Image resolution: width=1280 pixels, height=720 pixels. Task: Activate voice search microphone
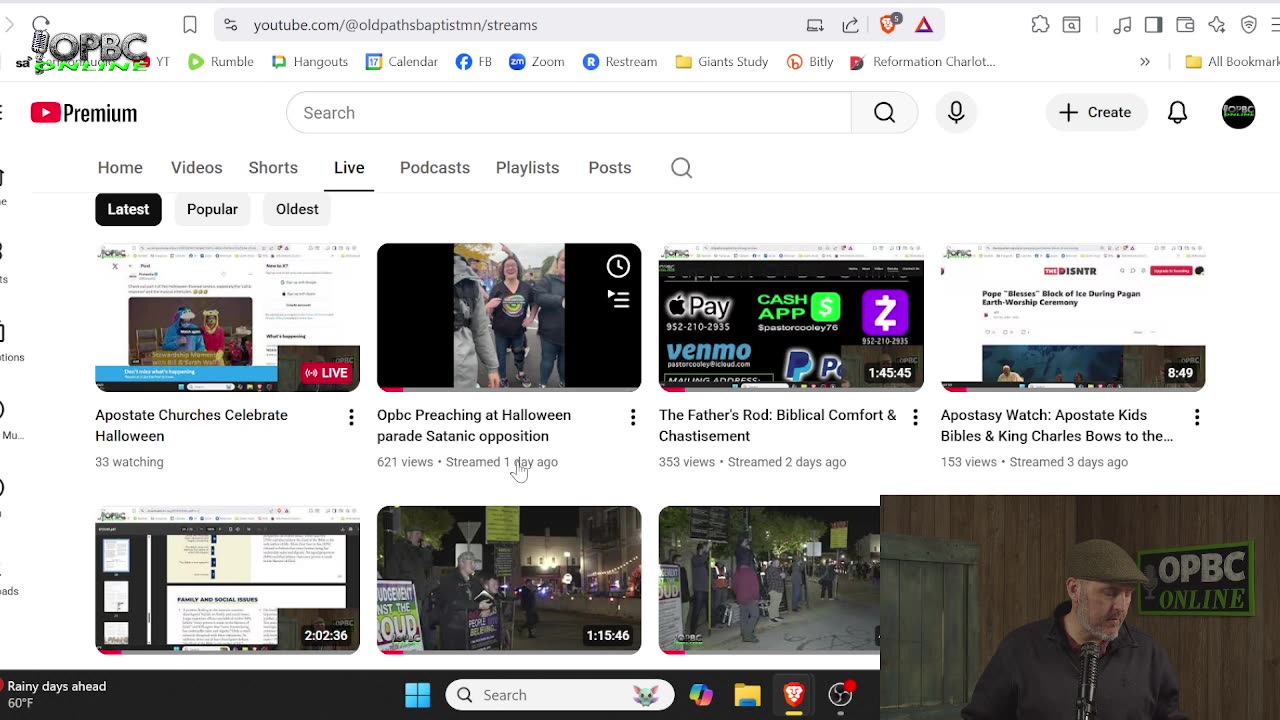click(956, 113)
